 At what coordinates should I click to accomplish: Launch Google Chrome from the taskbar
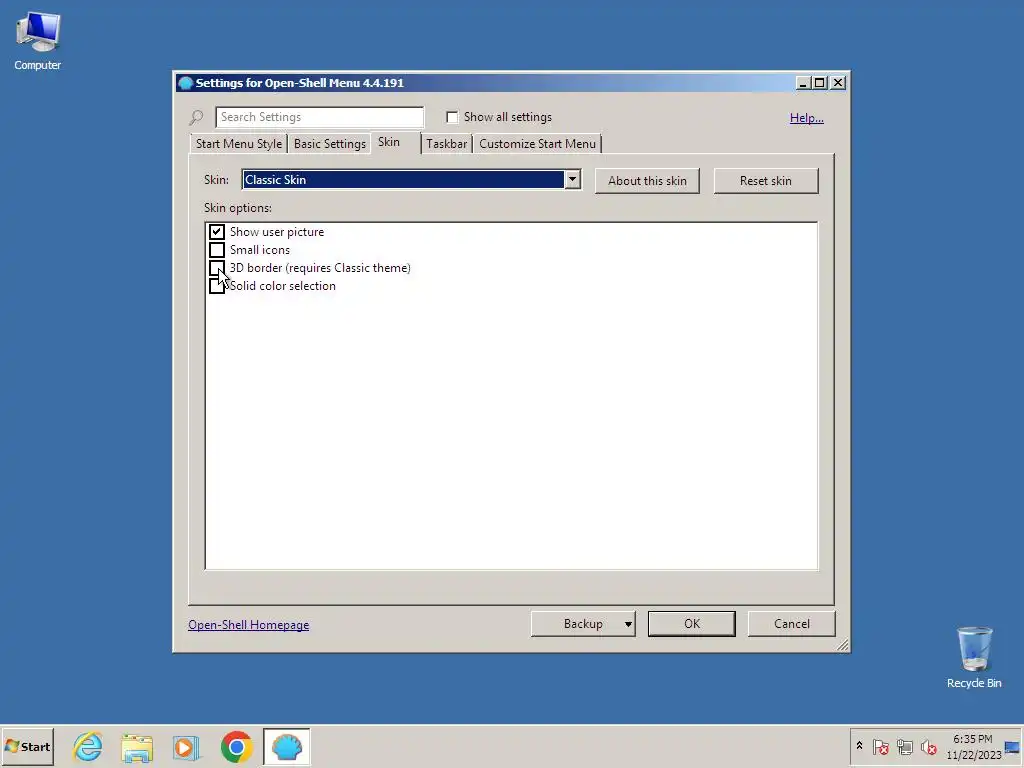[236, 746]
